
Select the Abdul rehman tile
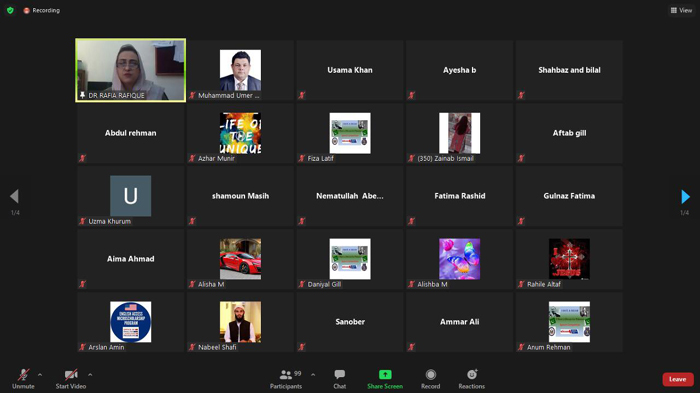(130, 133)
